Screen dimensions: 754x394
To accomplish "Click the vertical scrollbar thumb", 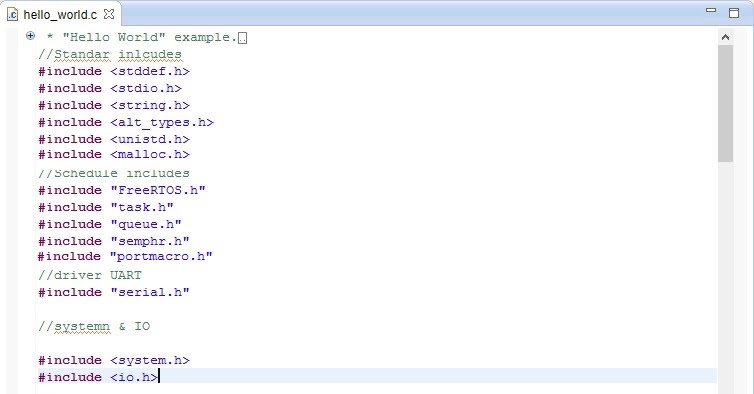I will pyautogui.click(x=726, y=103).
